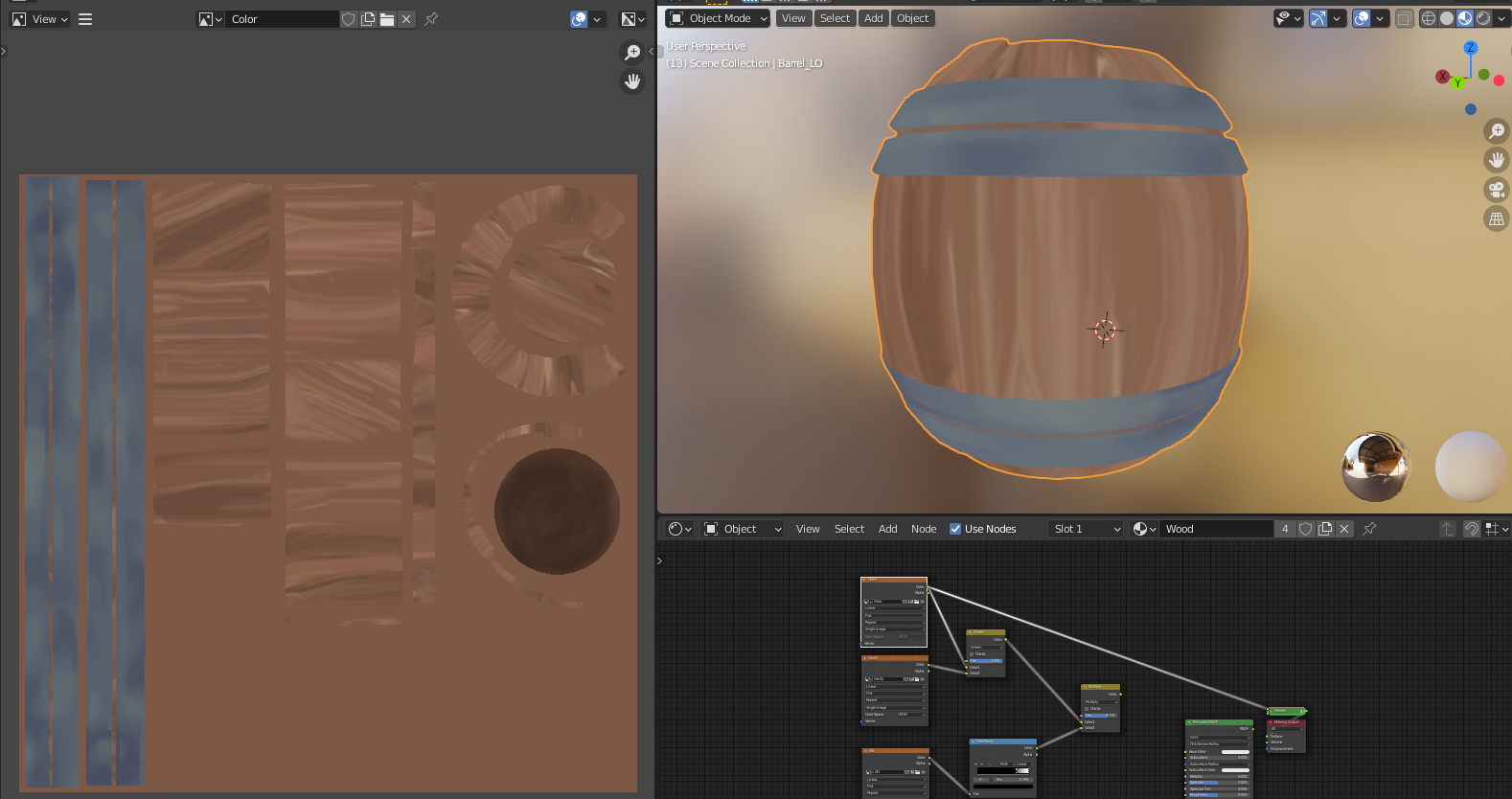Open the Object Mode dropdown
This screenshot has width=1512, height=799.
[x=719, y=18]
